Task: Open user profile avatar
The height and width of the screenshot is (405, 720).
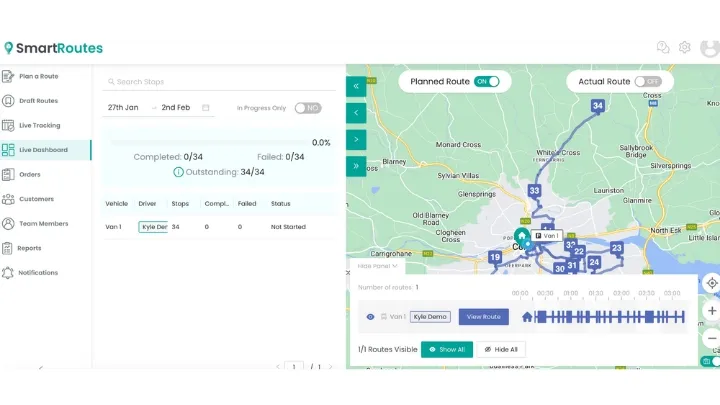Action: pyautogui.click(x=710, y=48)
